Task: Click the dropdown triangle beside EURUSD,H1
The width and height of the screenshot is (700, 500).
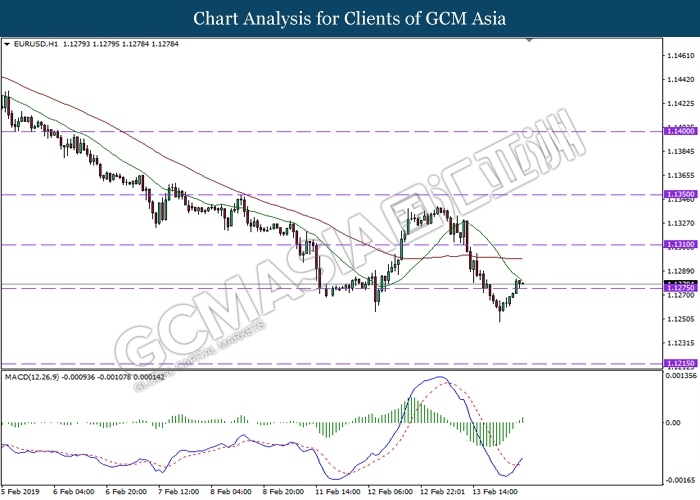Action: pyautogui.click(x=7, y=44)
